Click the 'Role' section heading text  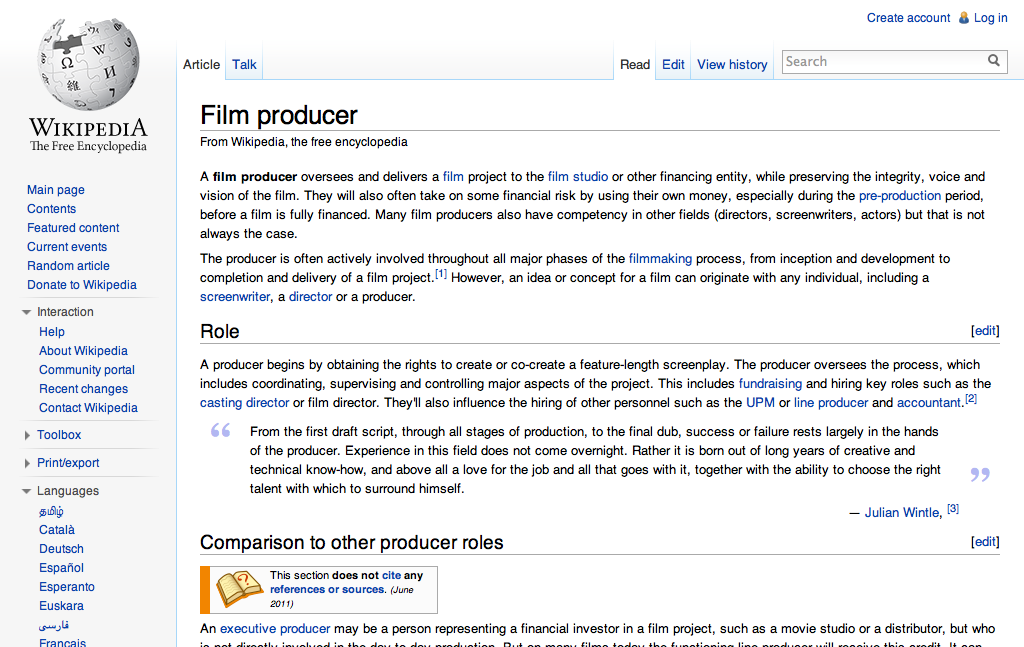pos(219,332)
